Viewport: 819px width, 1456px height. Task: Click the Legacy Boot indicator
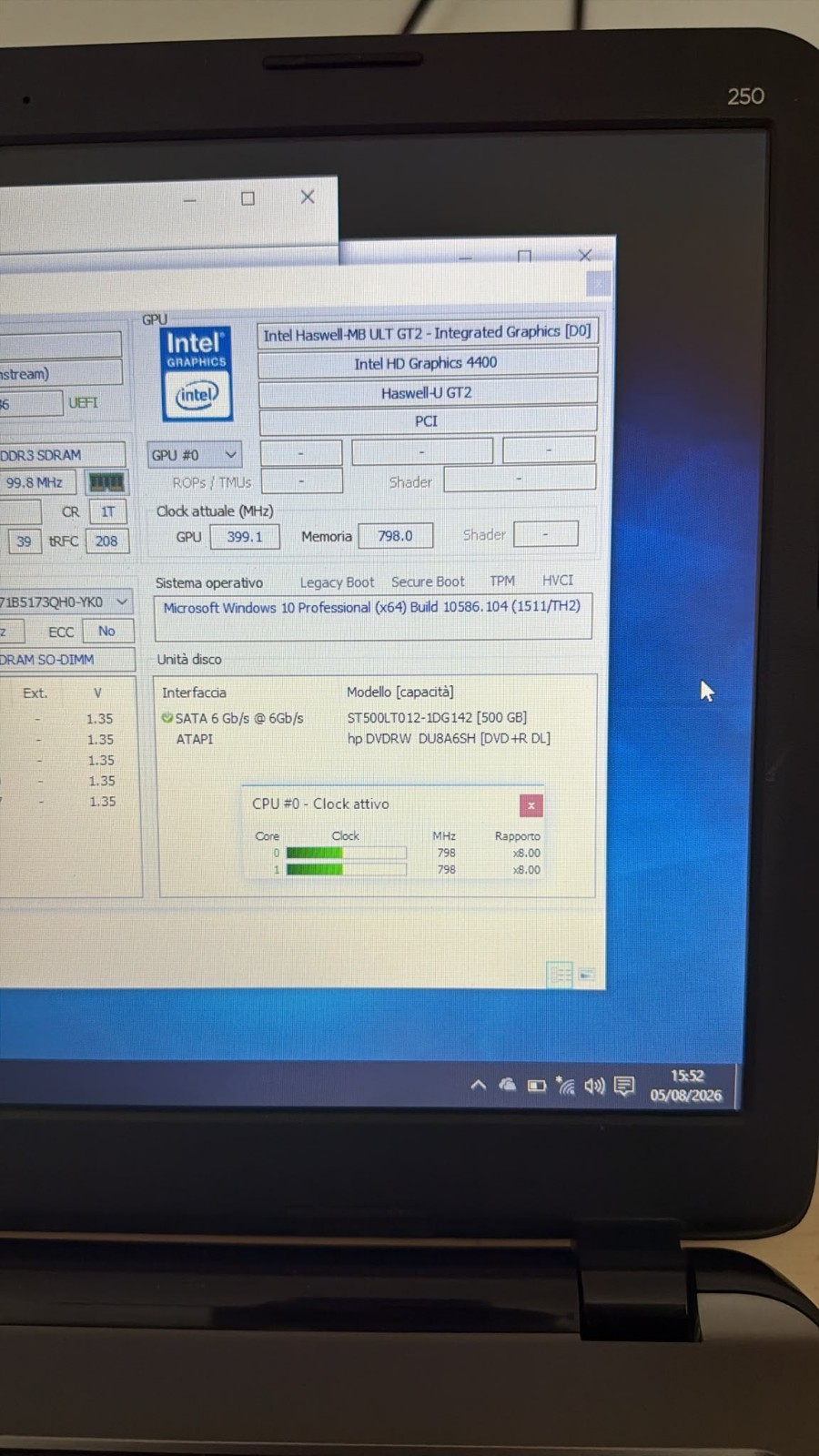337,582
